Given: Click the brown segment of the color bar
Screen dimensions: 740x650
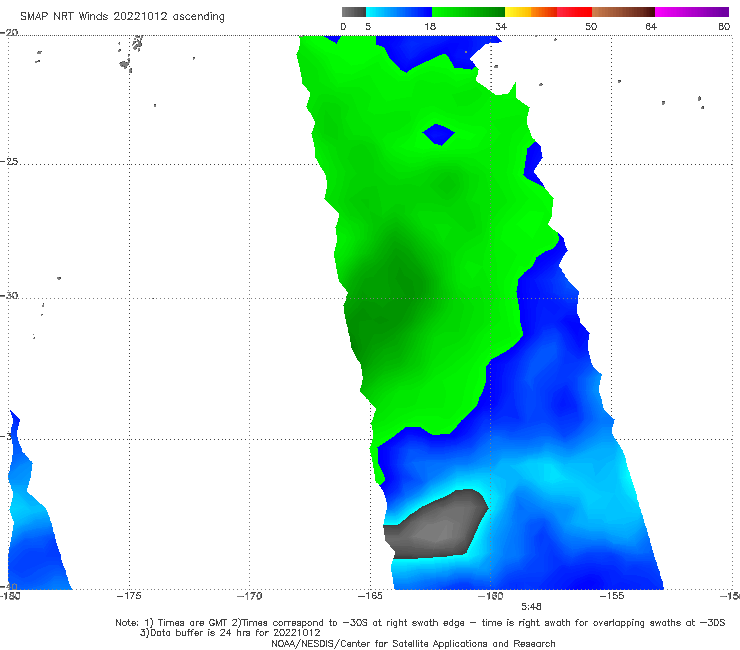Looking at the screenshot, I should pos(623,12).
